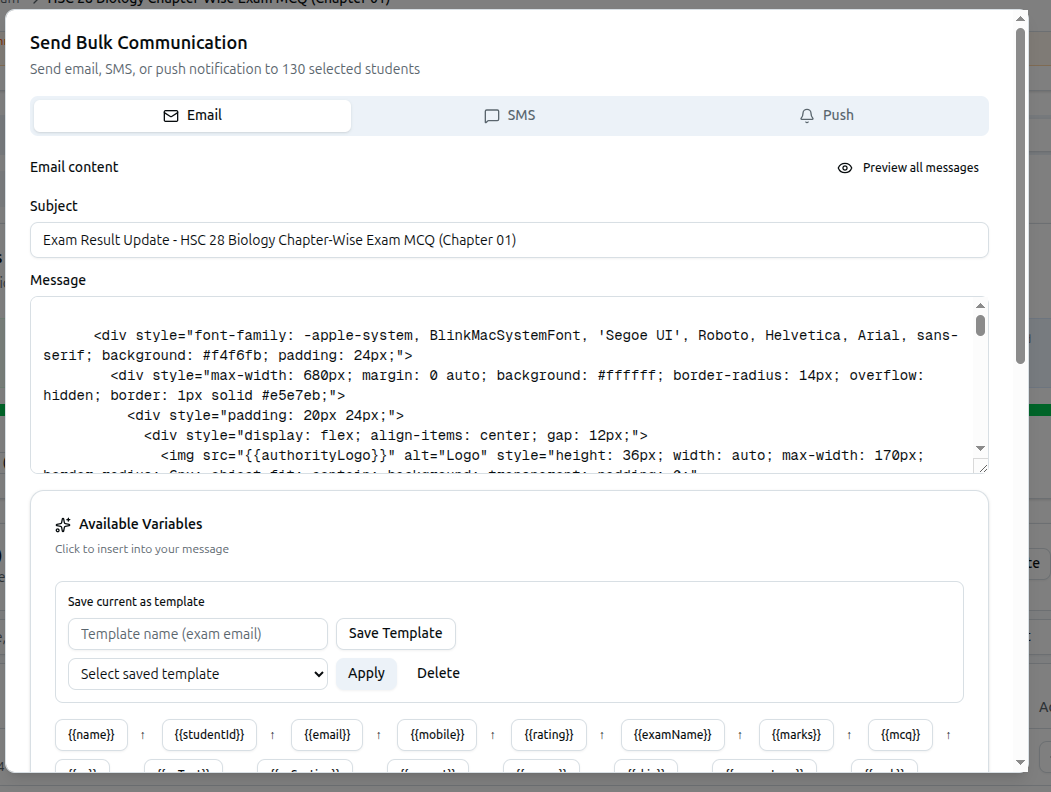Screen dimensions: 1051x792
Task: Insert the {{marks}} variable
Action: 796,735
